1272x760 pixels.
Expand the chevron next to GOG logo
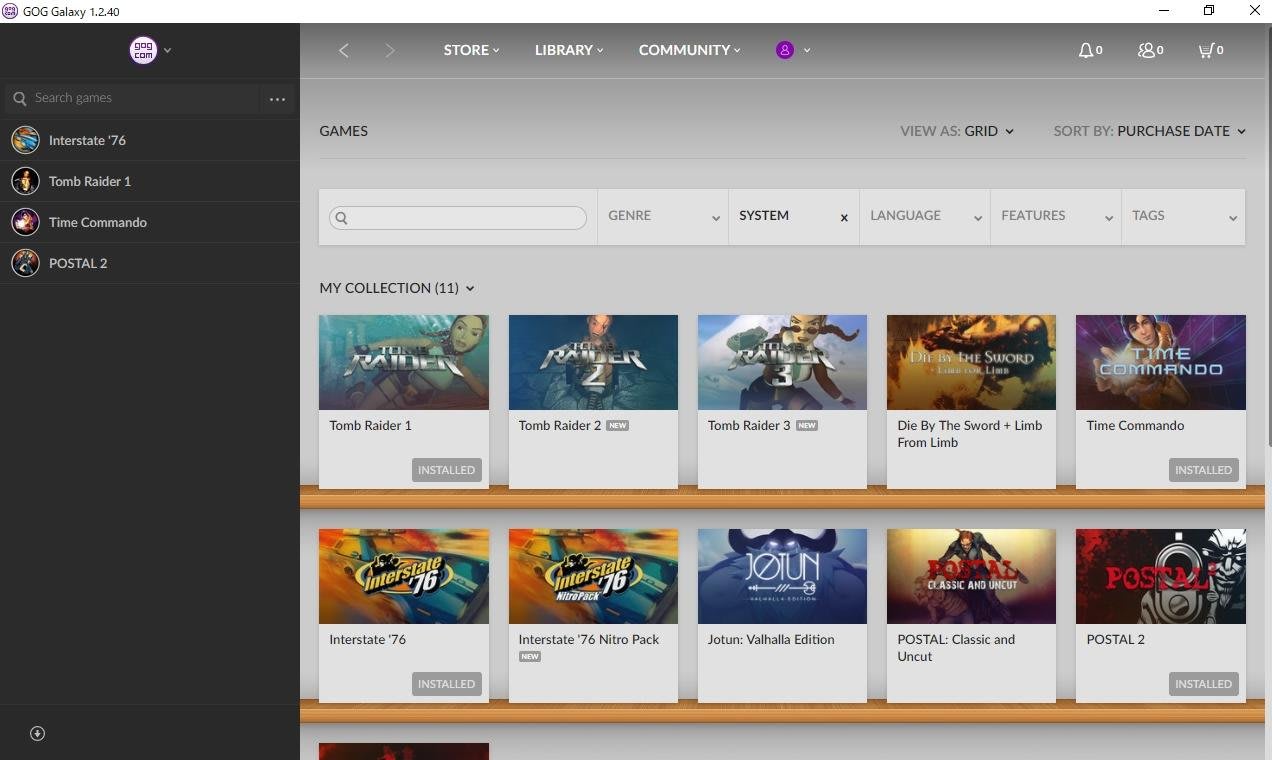click(x=168, y=50)
